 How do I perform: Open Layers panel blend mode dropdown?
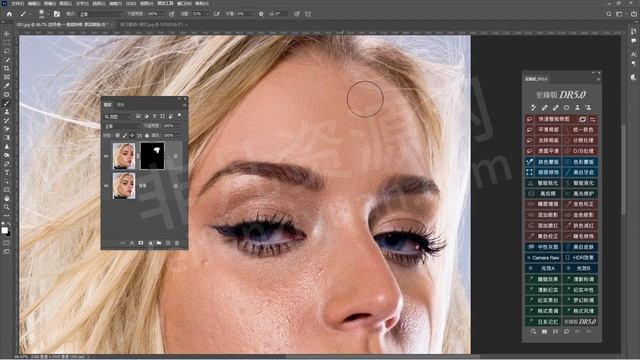[122, 126]
